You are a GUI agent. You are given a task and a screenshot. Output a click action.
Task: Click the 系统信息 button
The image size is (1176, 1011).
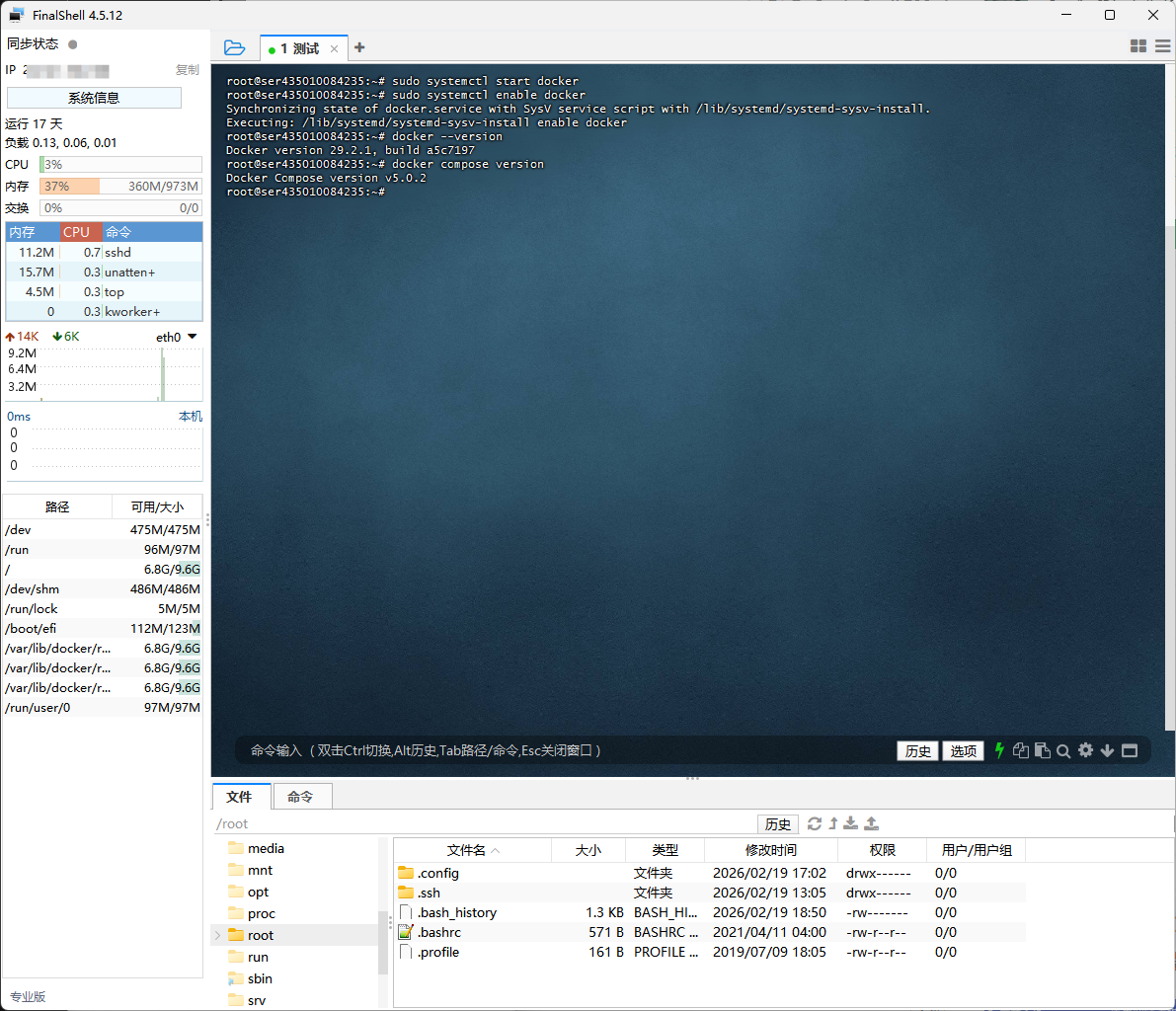tap(94, 98)
